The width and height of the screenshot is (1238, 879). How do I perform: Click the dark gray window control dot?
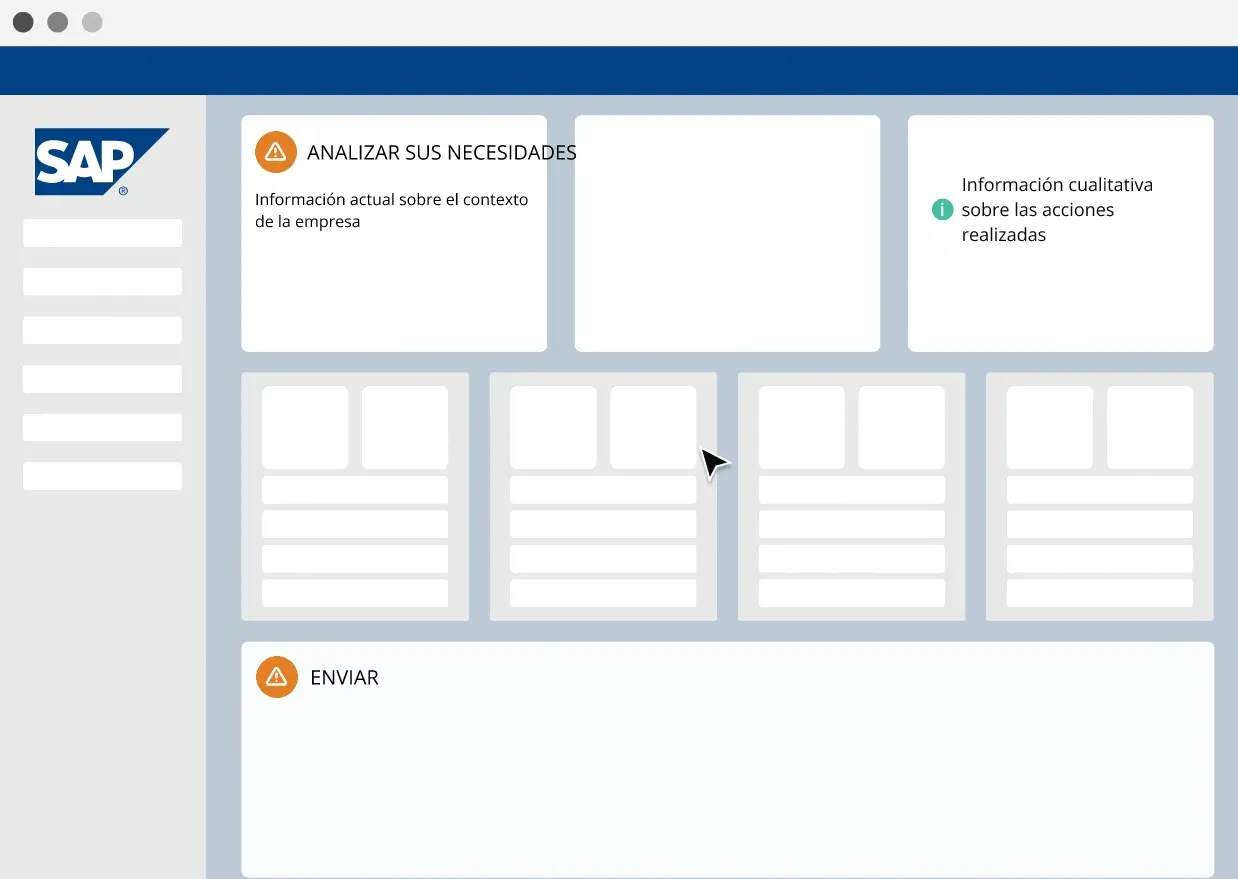(x=23, y=22)
